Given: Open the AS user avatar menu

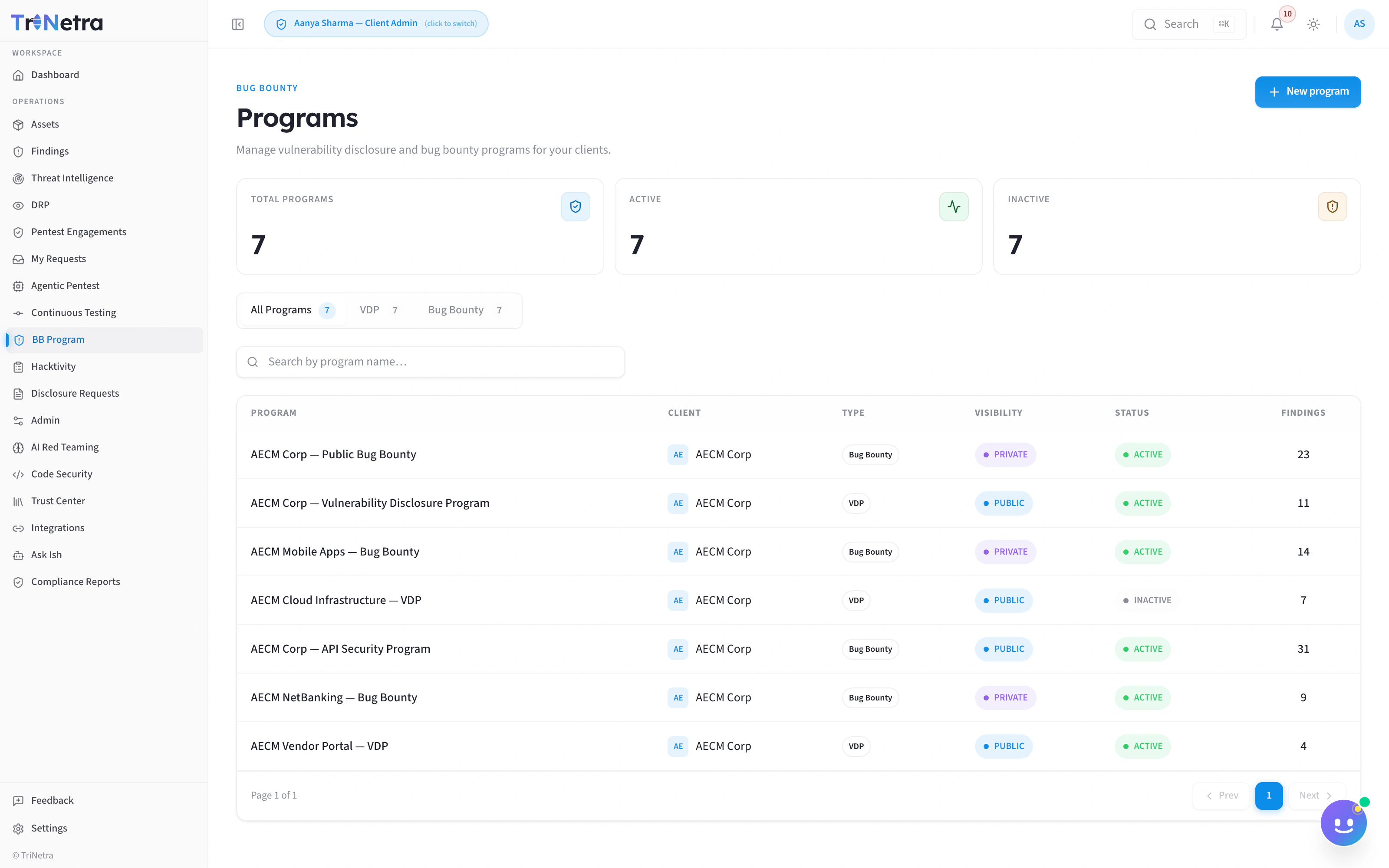Looking at the screenshot, I should (x=1359, y=24).
